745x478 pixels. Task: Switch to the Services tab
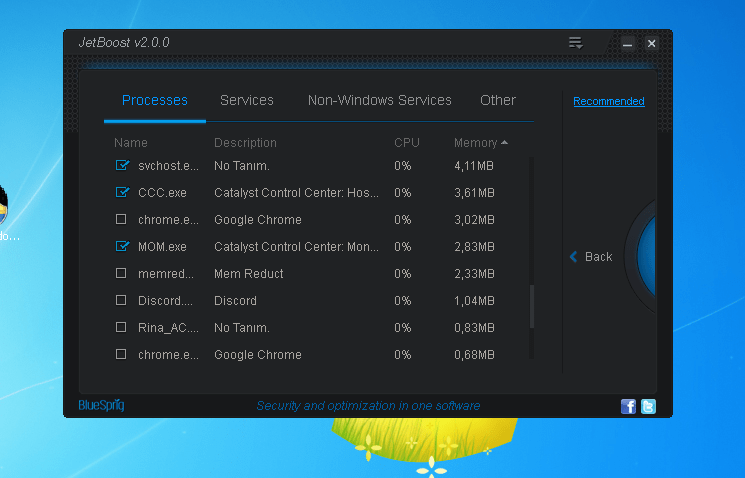coord(247,100)
